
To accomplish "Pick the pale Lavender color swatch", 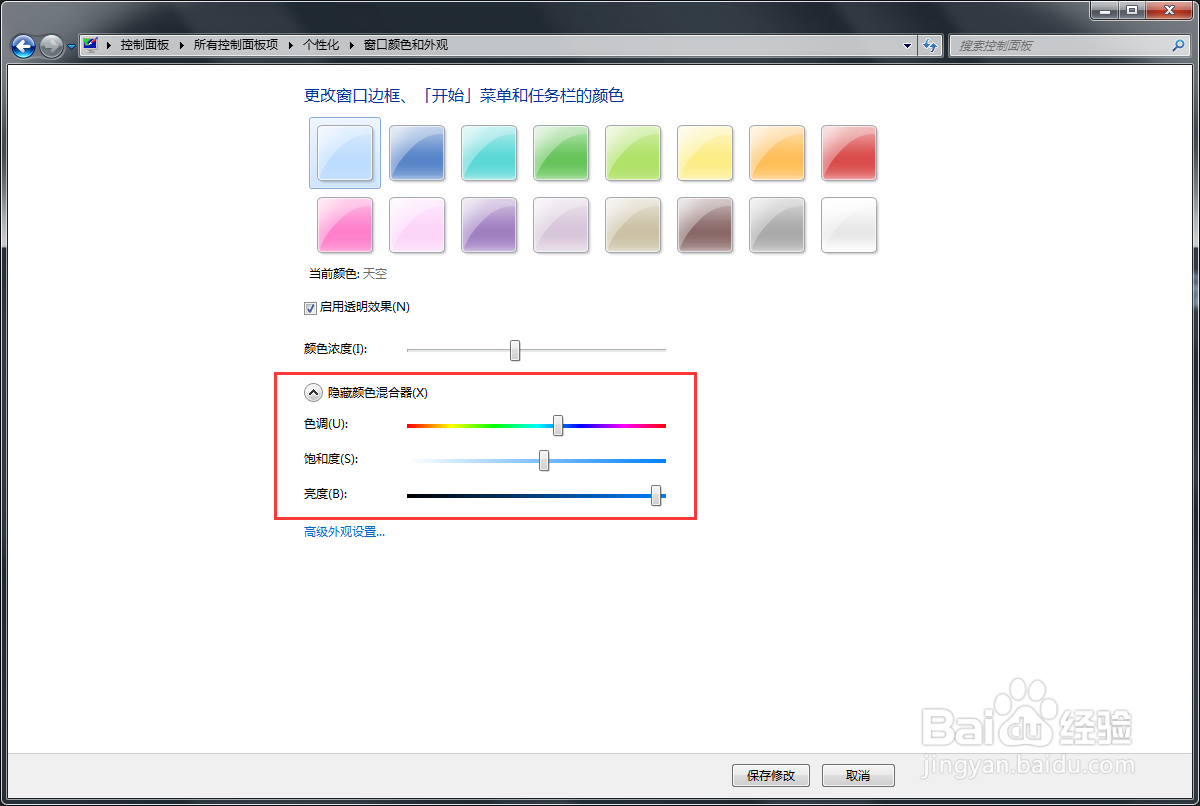I will 561,225.
